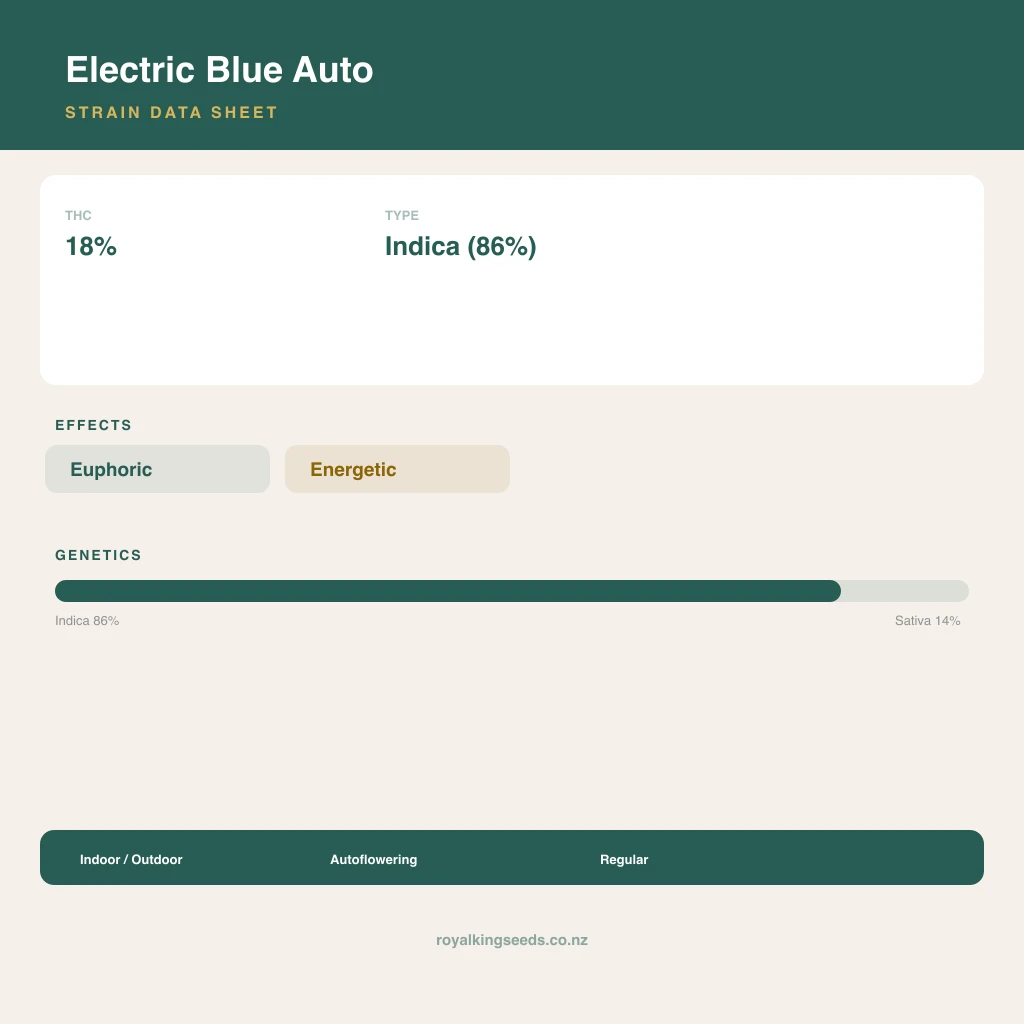Image resolution: width=1024 pixels, height=1024 pixels.
Task: Click the filled Indica portion of genetics bar
Action: point(448,591)
